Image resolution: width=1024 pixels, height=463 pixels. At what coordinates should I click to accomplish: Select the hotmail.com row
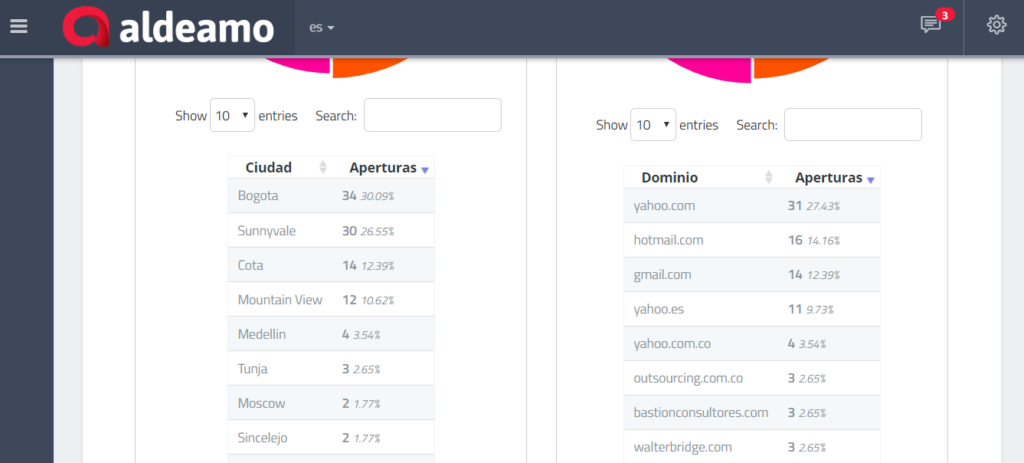point(751,240)
